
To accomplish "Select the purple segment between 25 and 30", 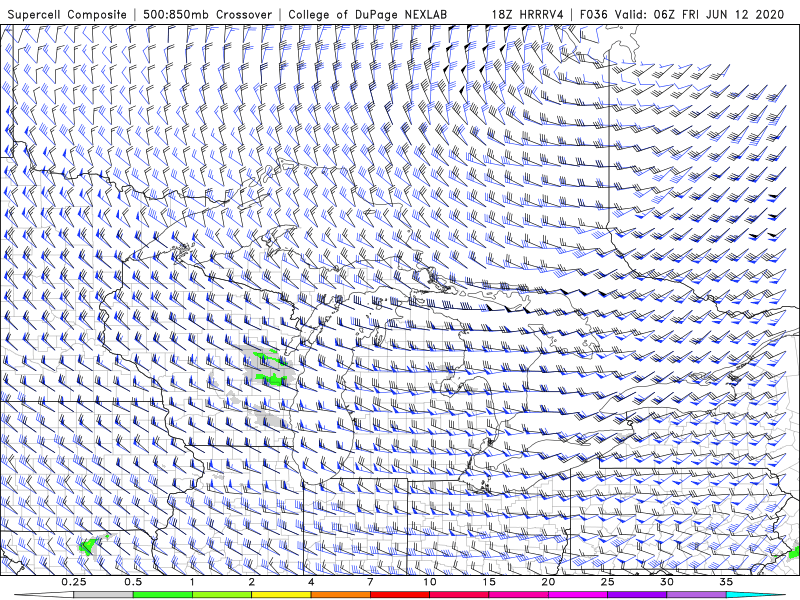I will click(637, 595).
